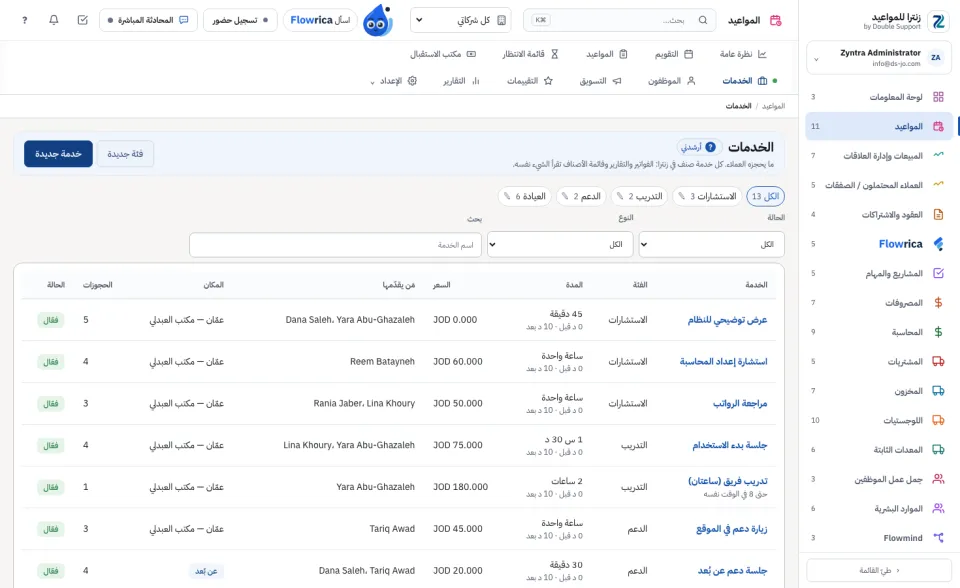Collapse the sidebar with طيّ القائمة
Viewport: 960px width, 588px height.
(x=879, y=570)
